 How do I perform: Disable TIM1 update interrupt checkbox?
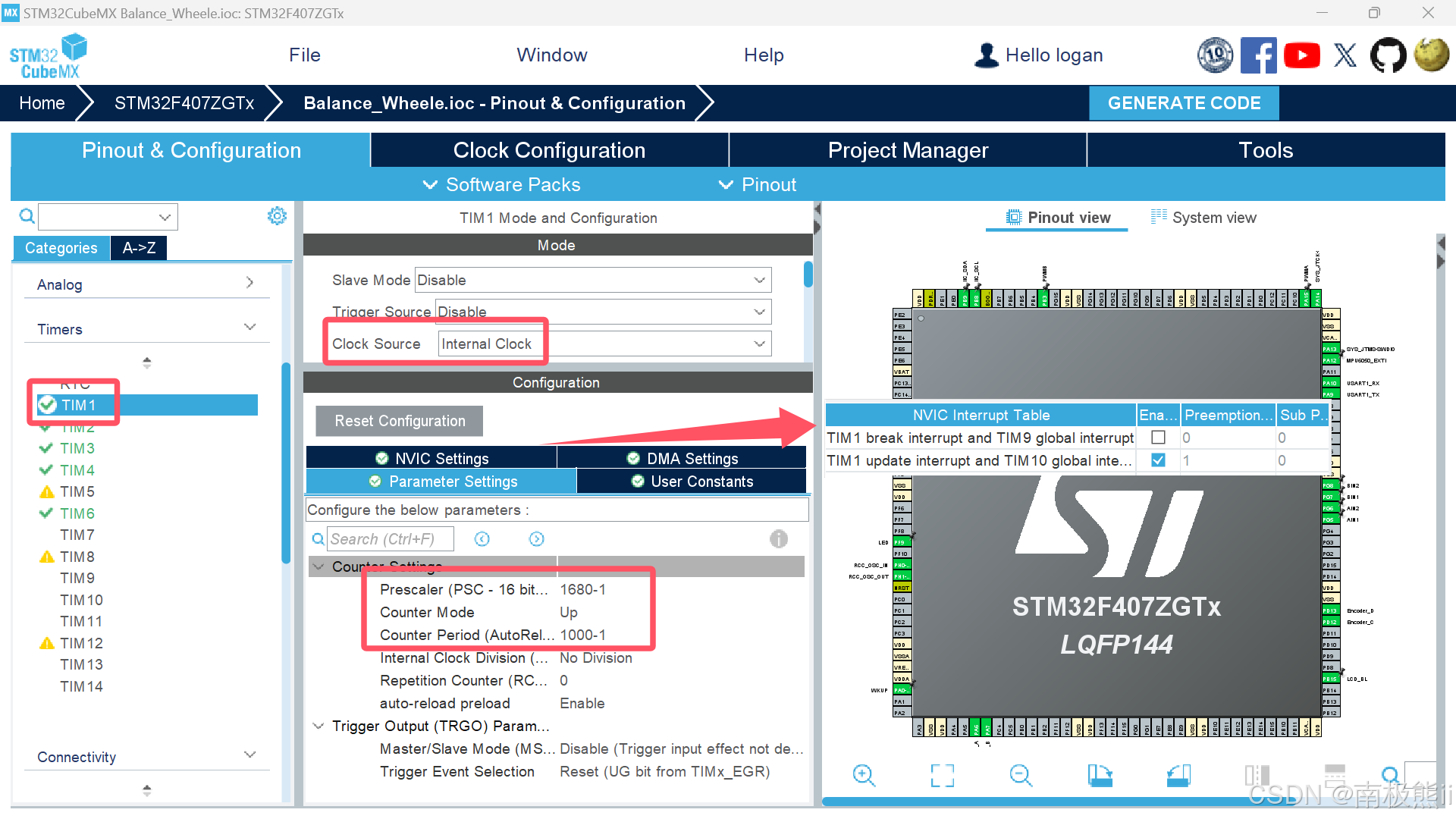coord(1158,460)
